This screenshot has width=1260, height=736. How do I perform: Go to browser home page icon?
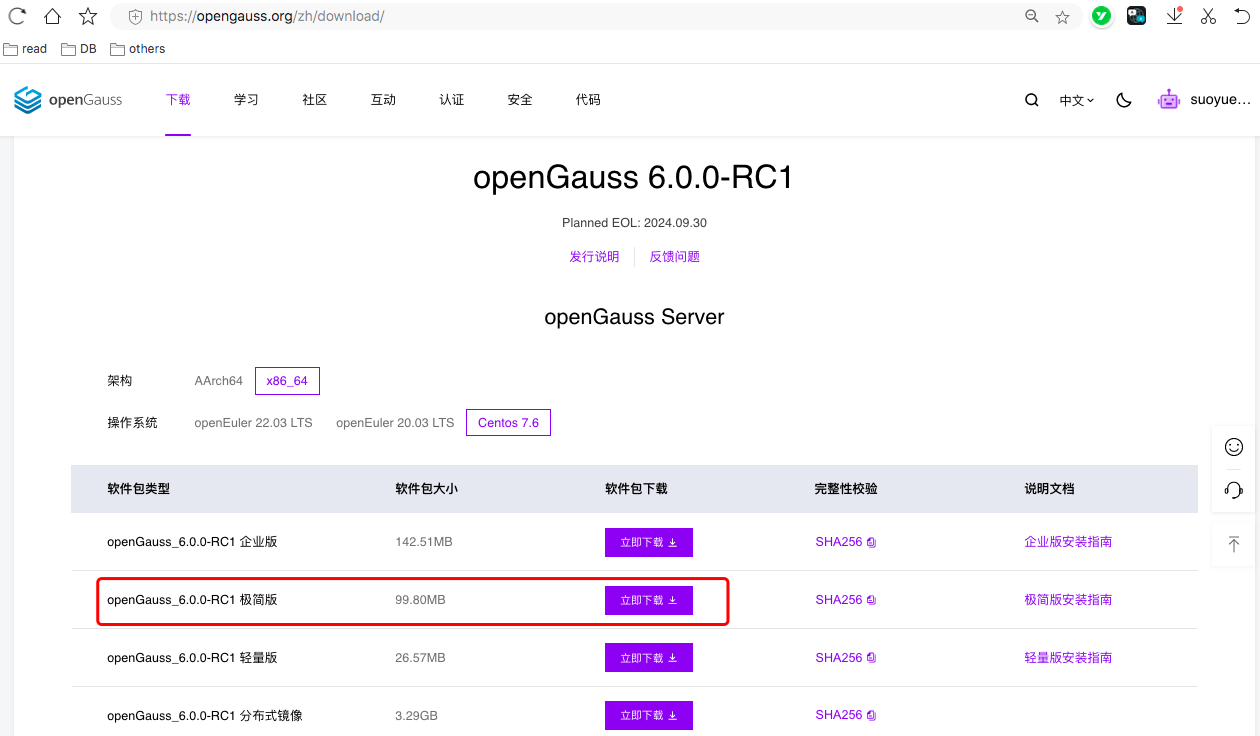pos(52,16)
